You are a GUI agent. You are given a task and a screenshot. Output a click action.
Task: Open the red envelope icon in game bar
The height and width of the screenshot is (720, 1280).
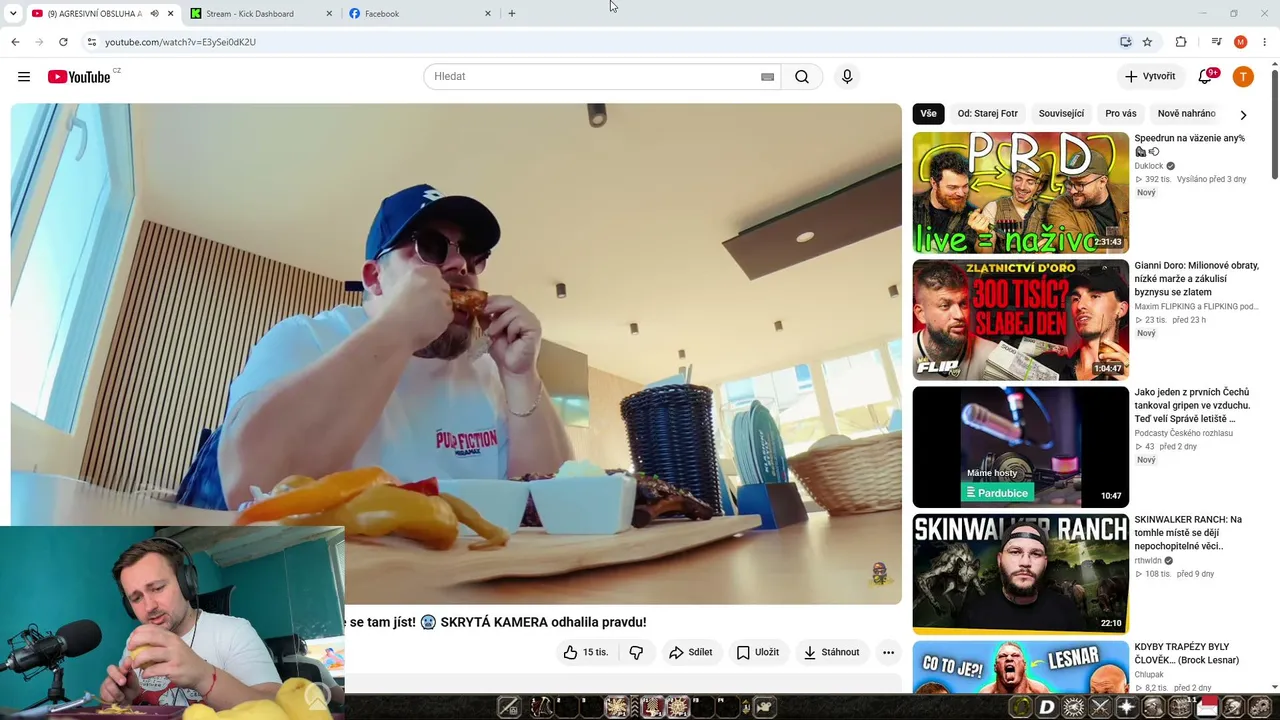1207,708
